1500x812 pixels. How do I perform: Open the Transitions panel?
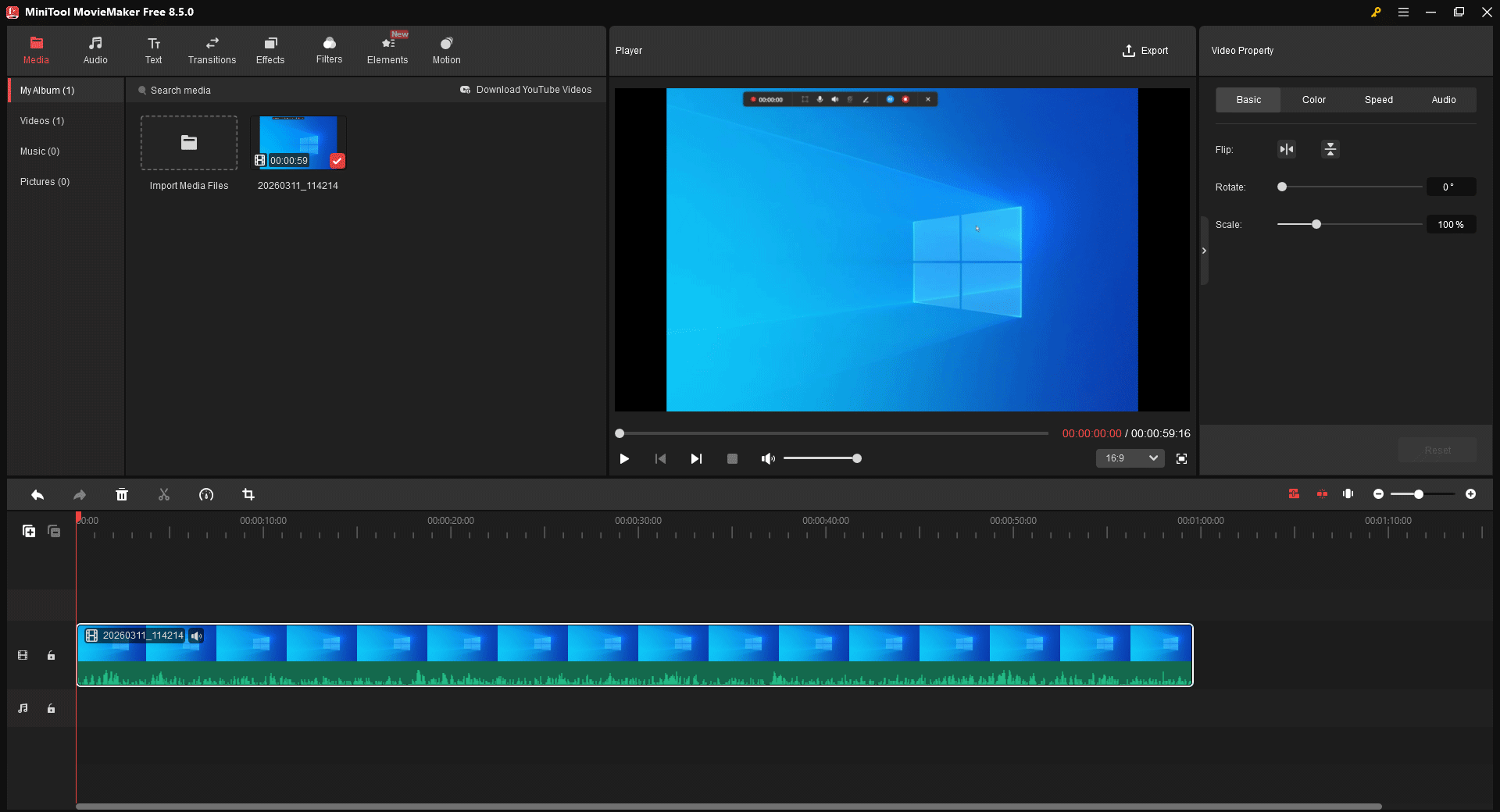pyautogui.click(x=211, y=50)
